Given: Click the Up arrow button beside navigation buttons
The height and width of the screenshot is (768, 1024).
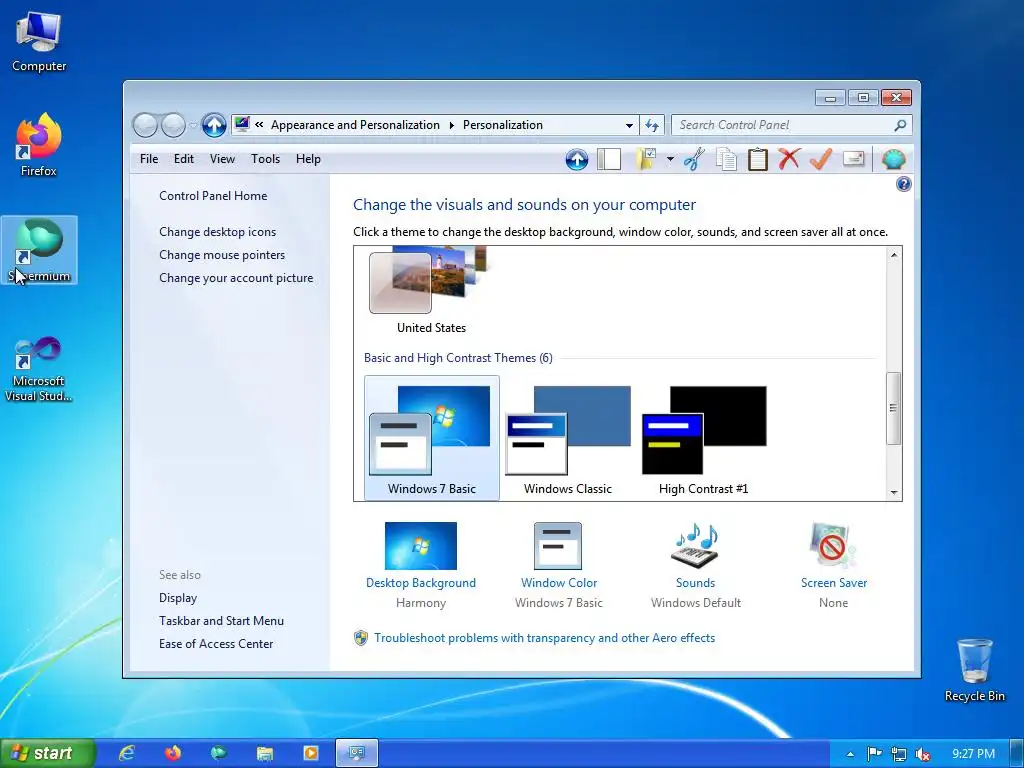Looking at the screenshot, I should click(x=214, y=125).
